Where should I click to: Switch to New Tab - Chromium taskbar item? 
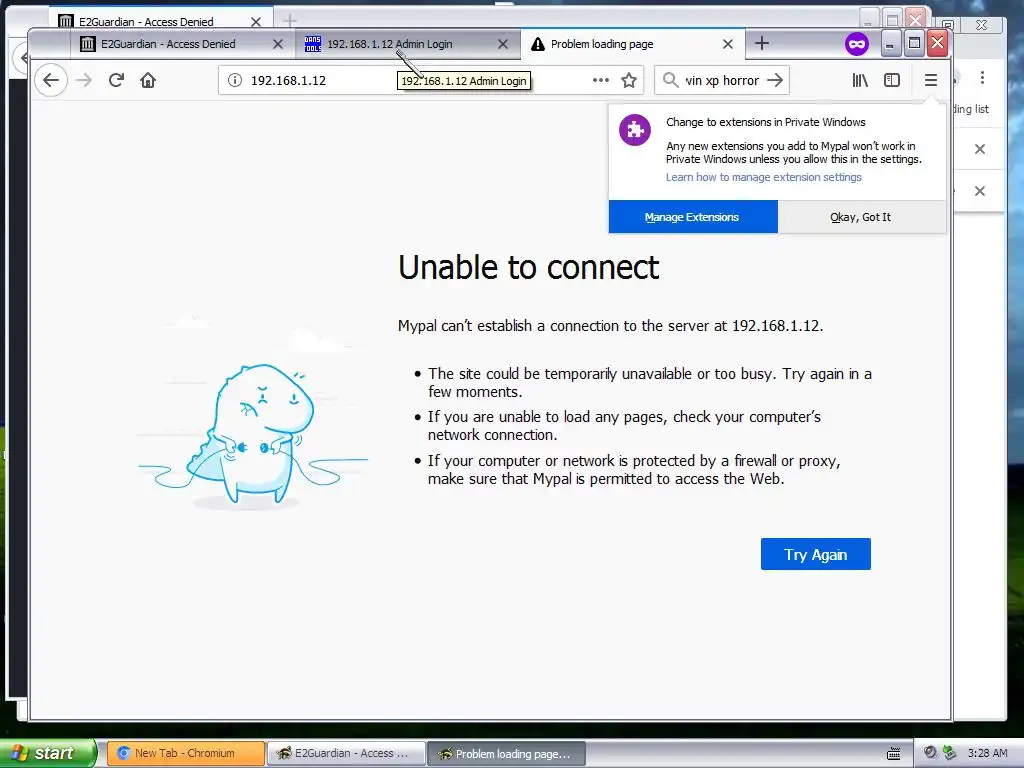[x=185, y=753]
